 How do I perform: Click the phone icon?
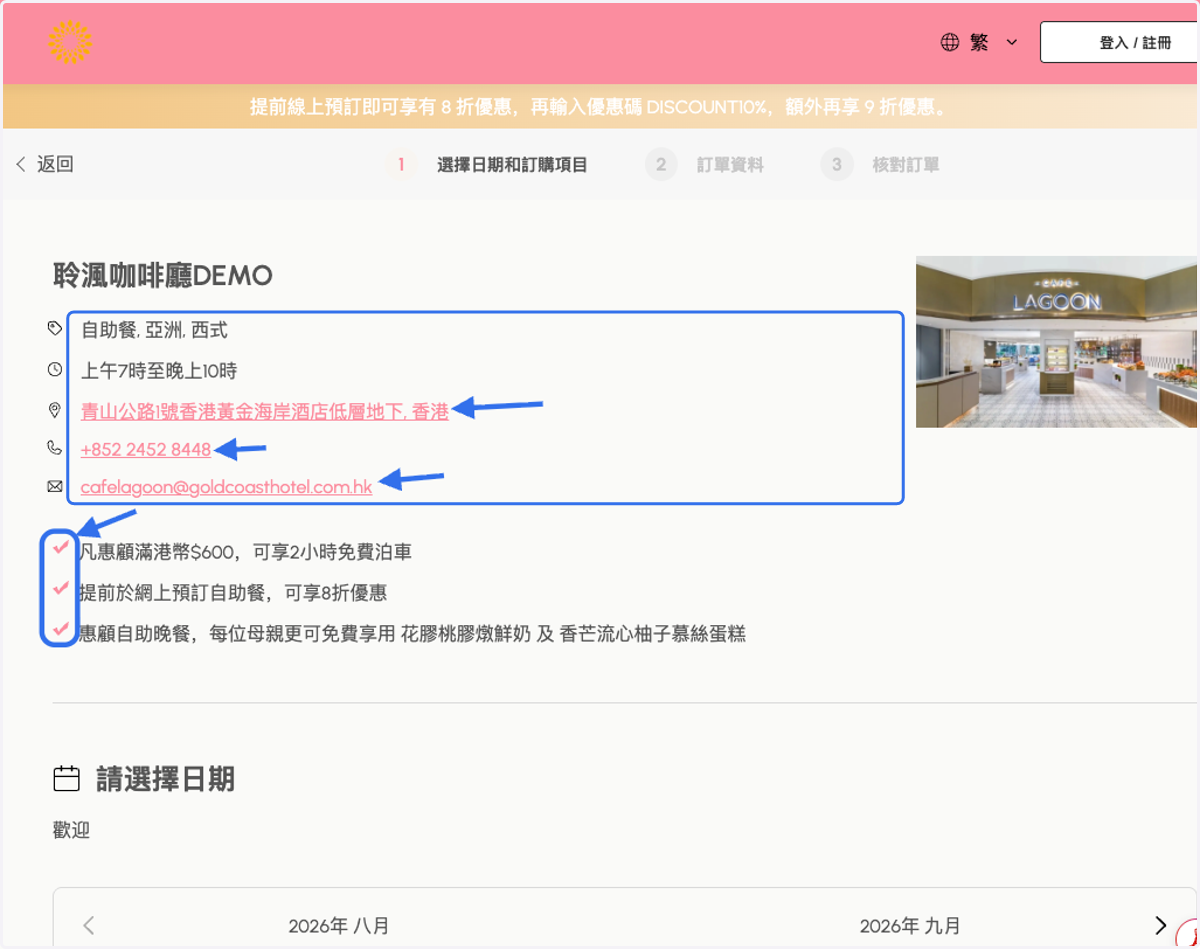point(55,448)
